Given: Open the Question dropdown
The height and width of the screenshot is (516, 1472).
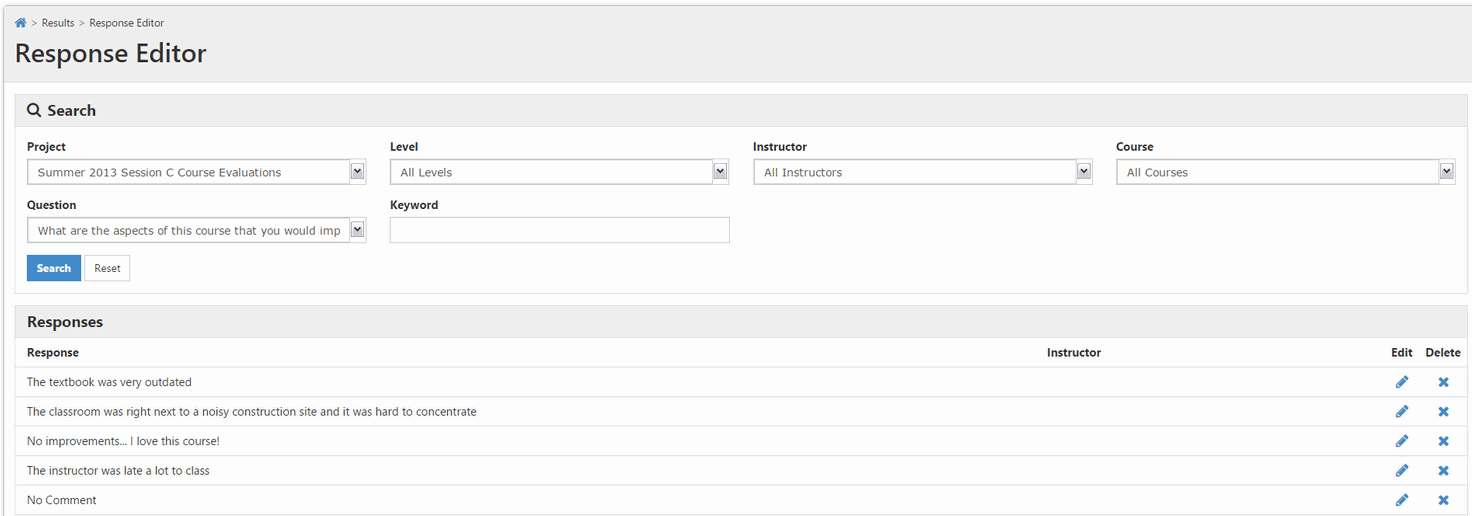Looking at the screenshot, I should point(196,230).
